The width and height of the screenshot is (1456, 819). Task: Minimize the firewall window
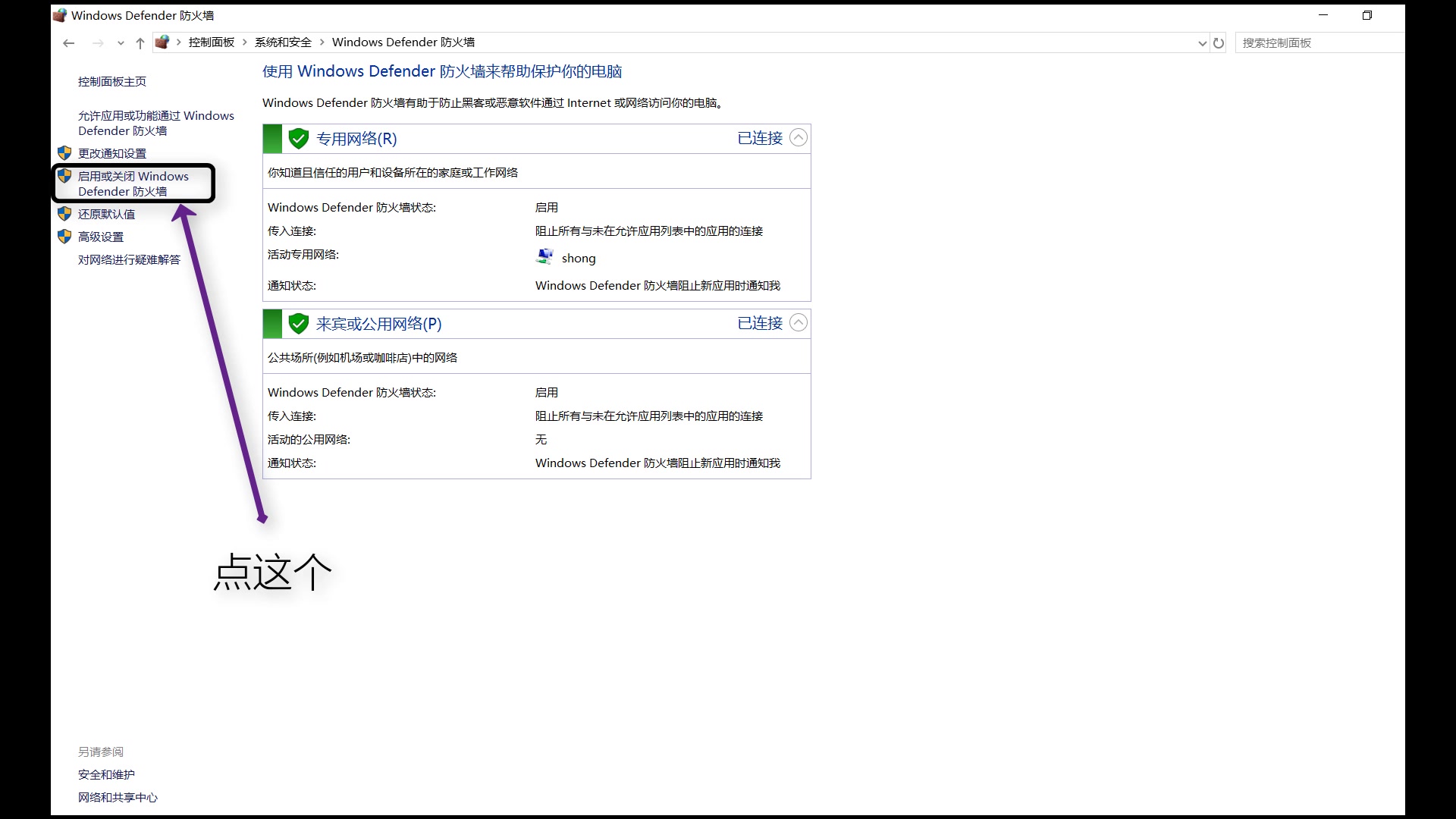tap(1323, 15)
